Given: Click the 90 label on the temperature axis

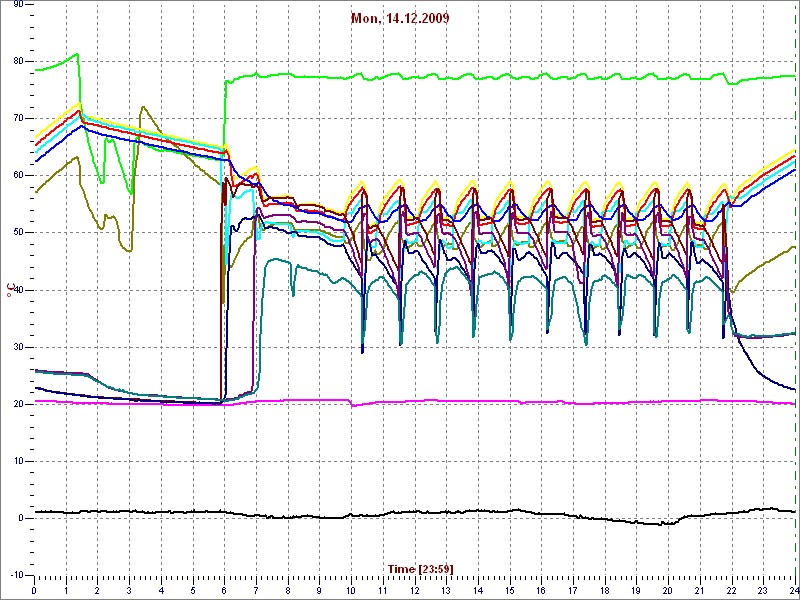Looking at the screenshot, I should [x=18, y=5].
